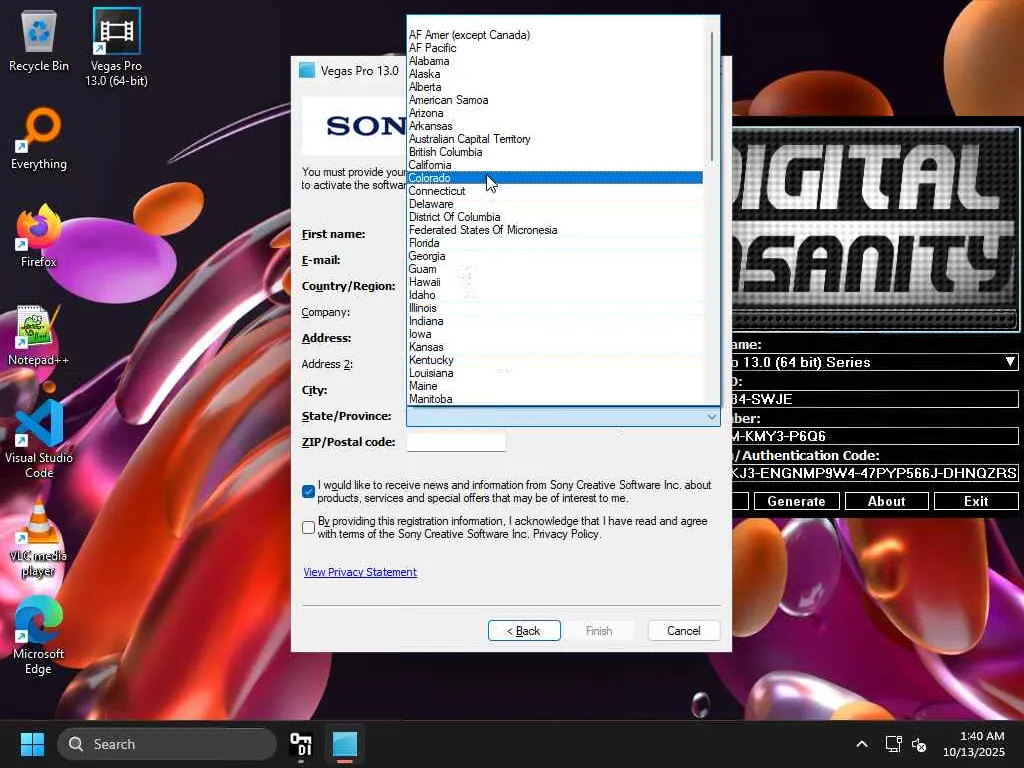
Task: Choose Florida from the state list
Action: pyautogui.click(x=554, y=243)
